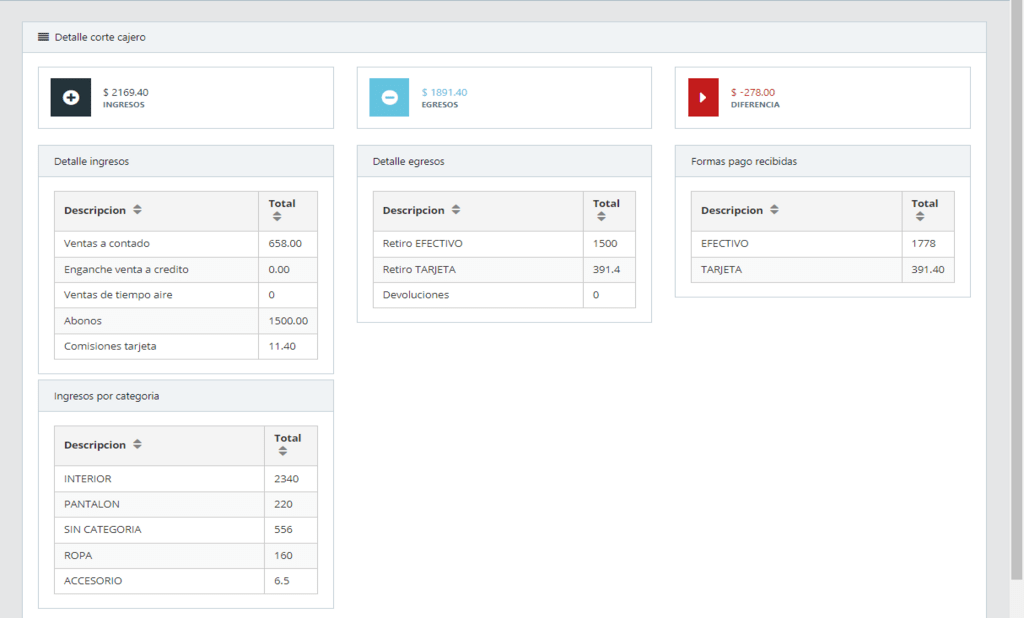1024x618 pixels.
Task: Sort Formas pago recibidas by Descripcion
Action: click(774, 210)
